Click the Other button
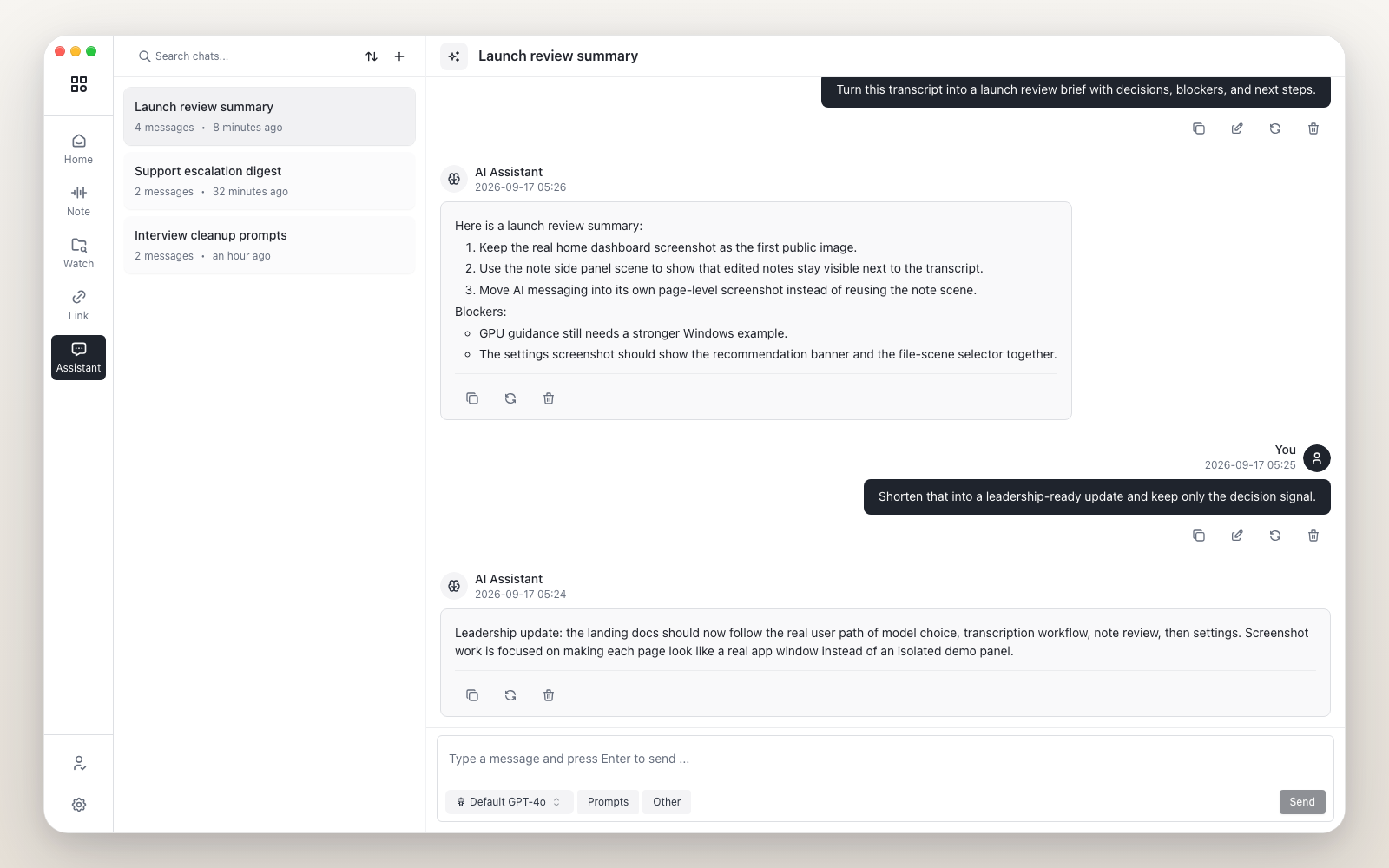Image resolution: width=1389 pixels, height=868 pixels. tap(667, 802)
